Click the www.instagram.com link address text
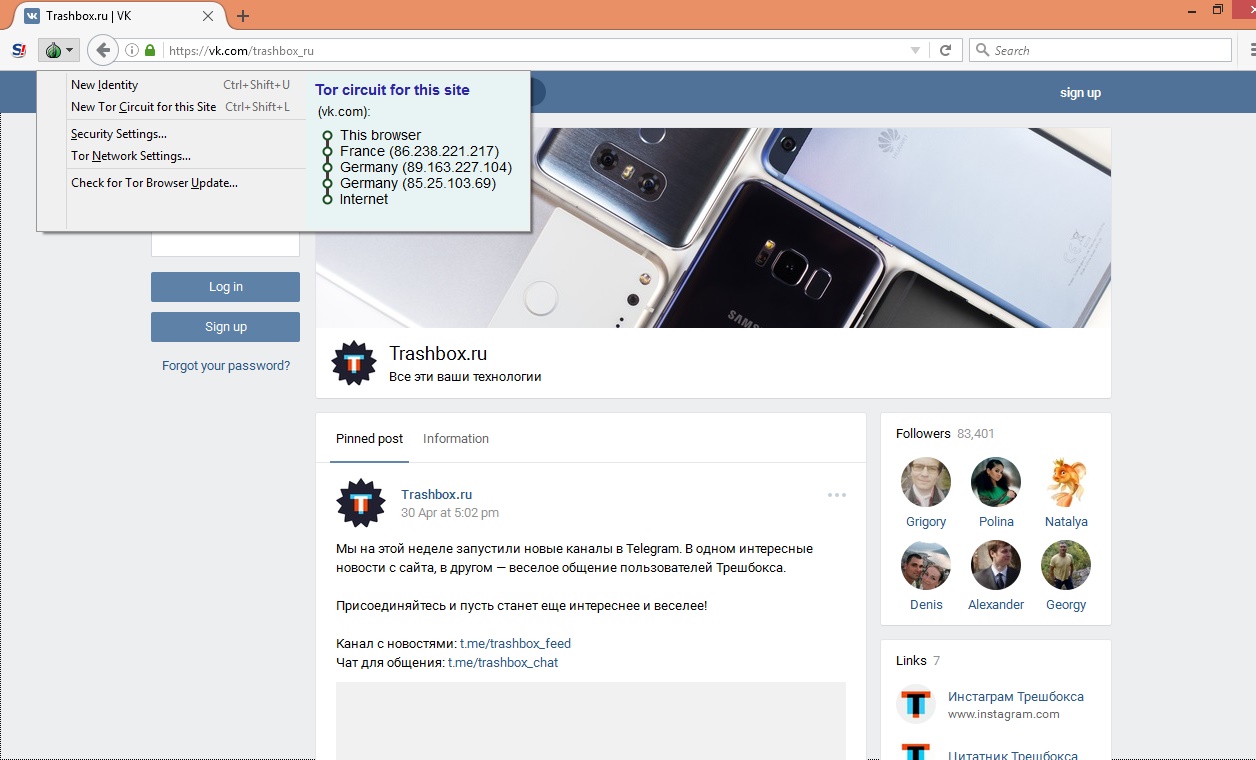Viewport: 1256px width, 760px height. [1004, 715]
